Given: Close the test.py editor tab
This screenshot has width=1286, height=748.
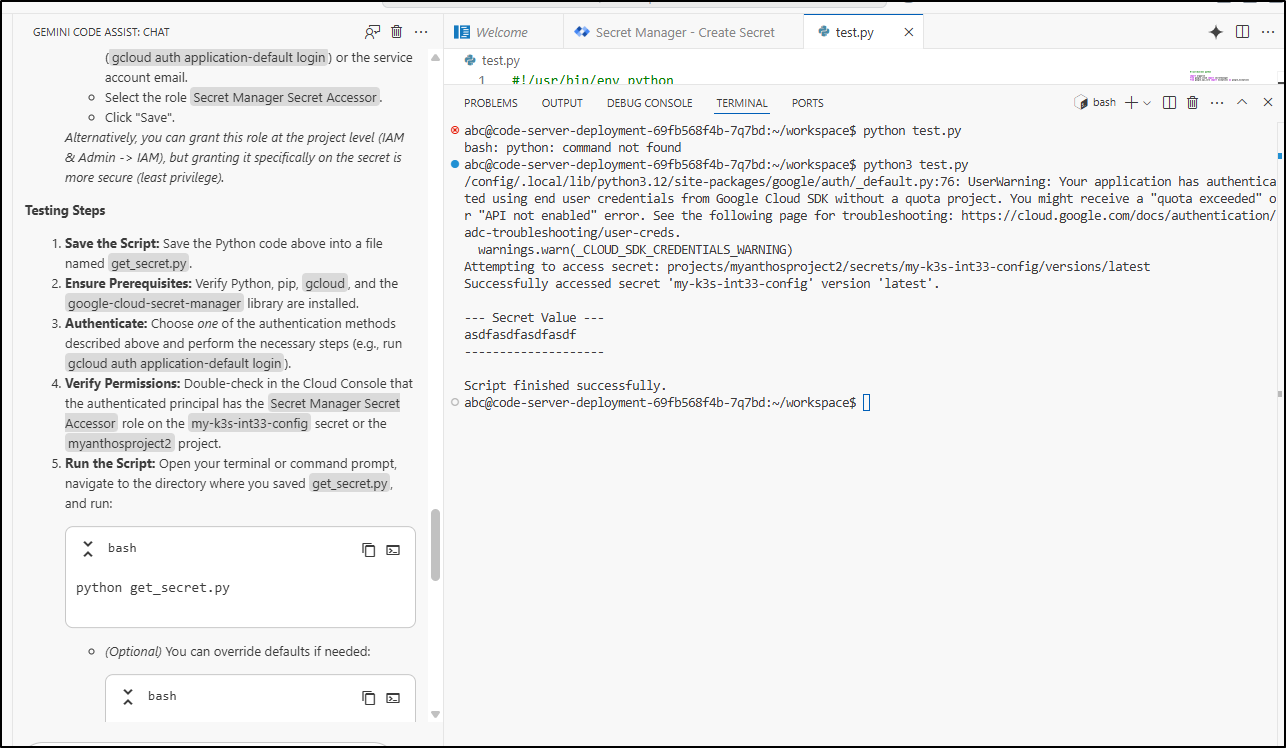Looking at the screenshot, I should pyautogui.click(x=909, y=32).
